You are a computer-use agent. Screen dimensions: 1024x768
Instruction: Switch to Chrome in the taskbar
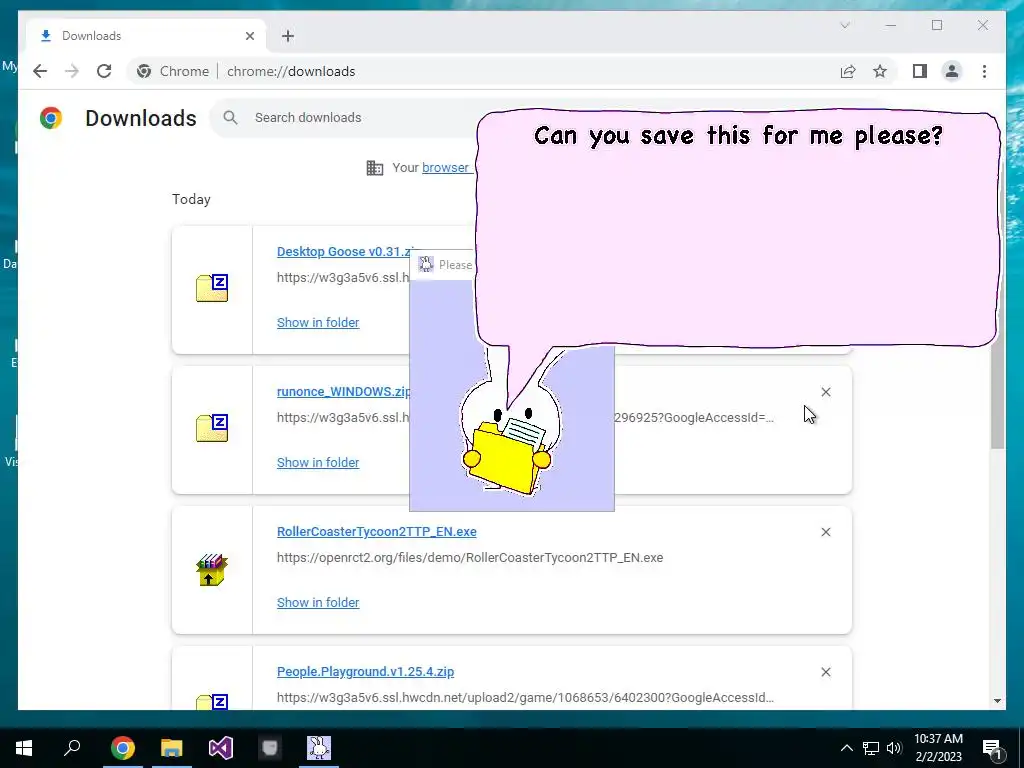122,748
